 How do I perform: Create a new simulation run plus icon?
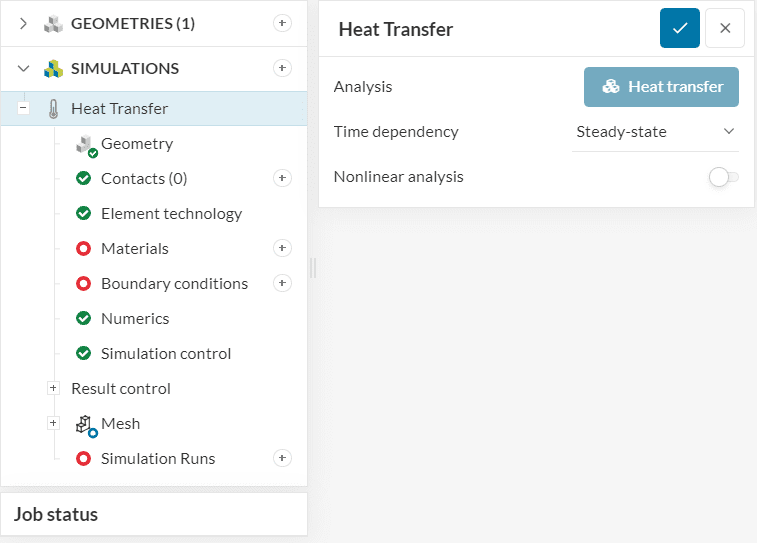tap(282, 458)
